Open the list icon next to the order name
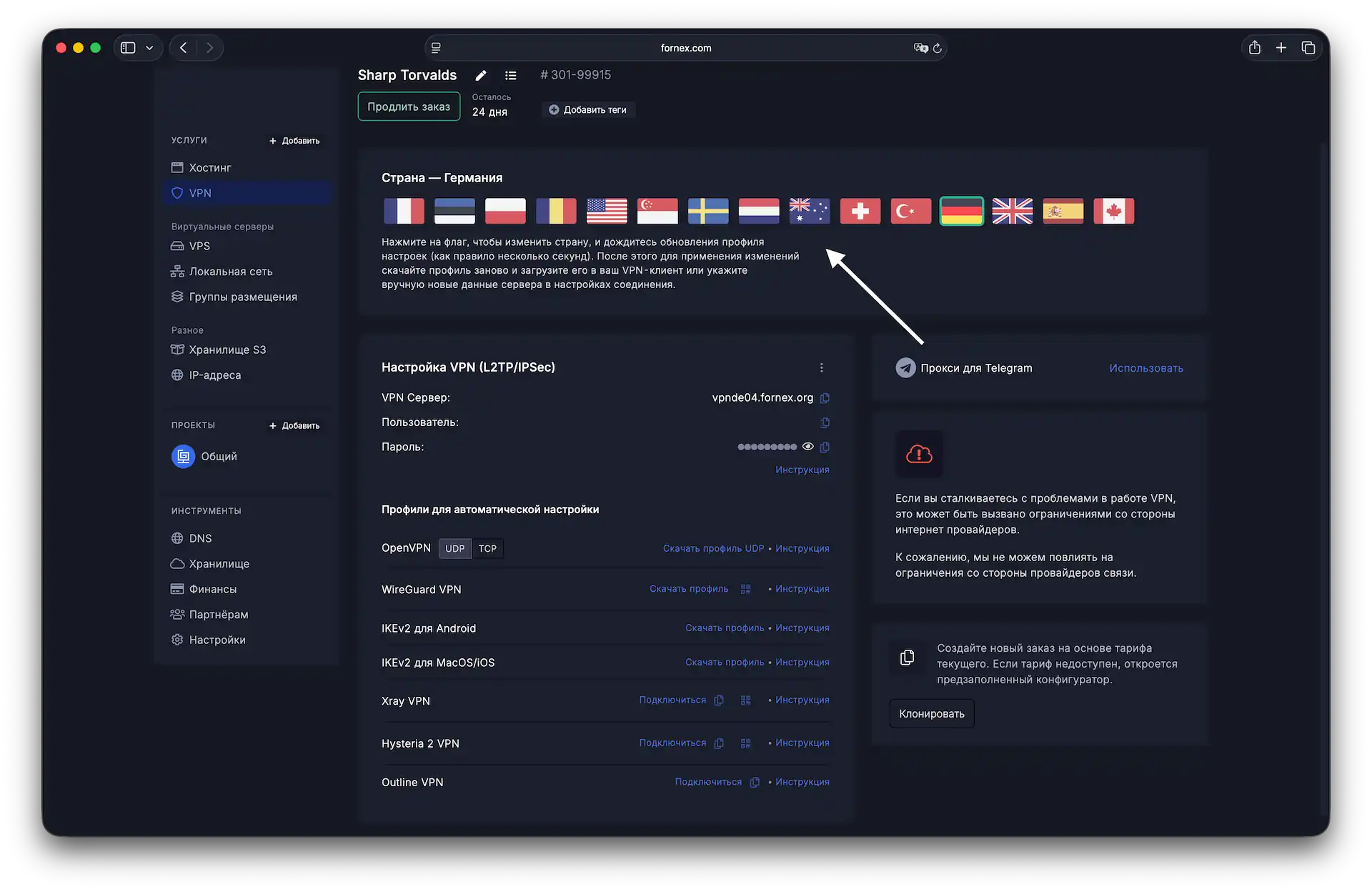The image size is (1372, 892). 510,76
